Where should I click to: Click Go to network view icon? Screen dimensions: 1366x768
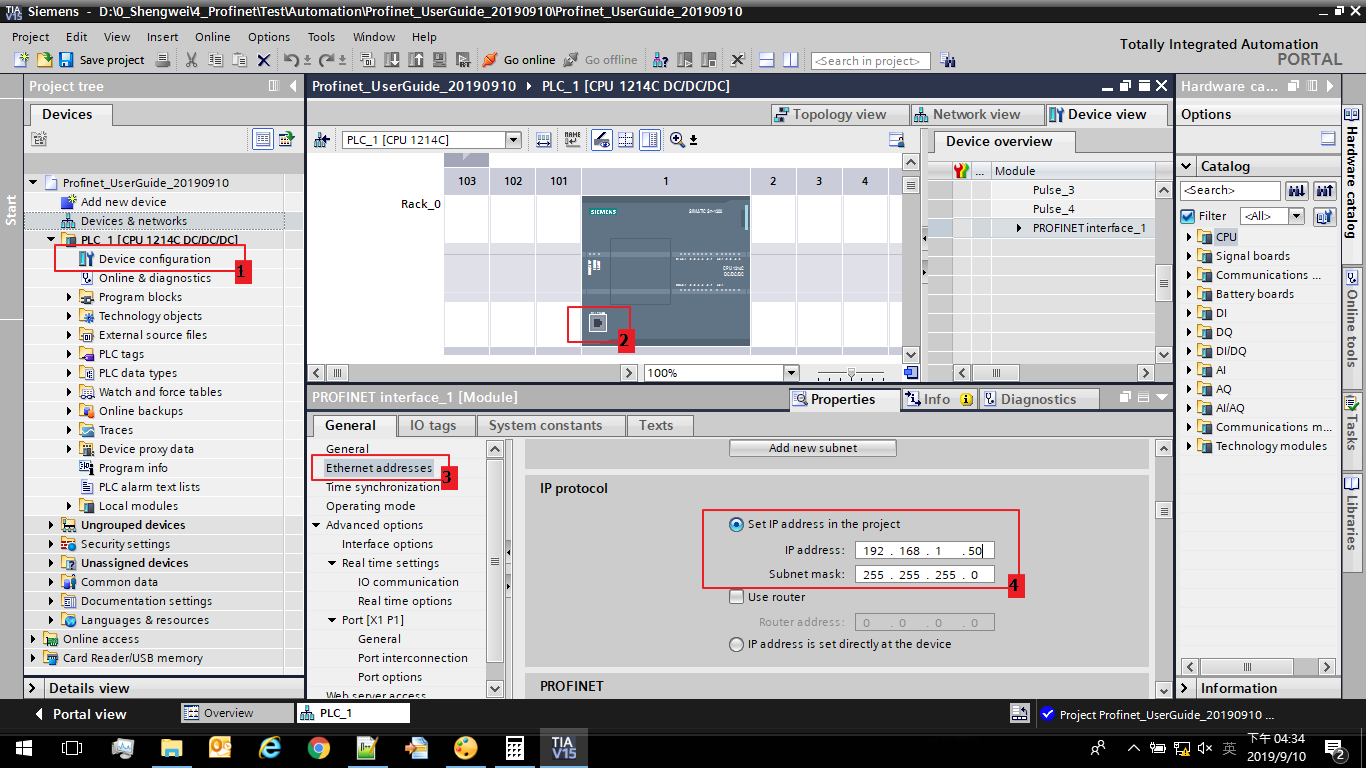point(322,140)
